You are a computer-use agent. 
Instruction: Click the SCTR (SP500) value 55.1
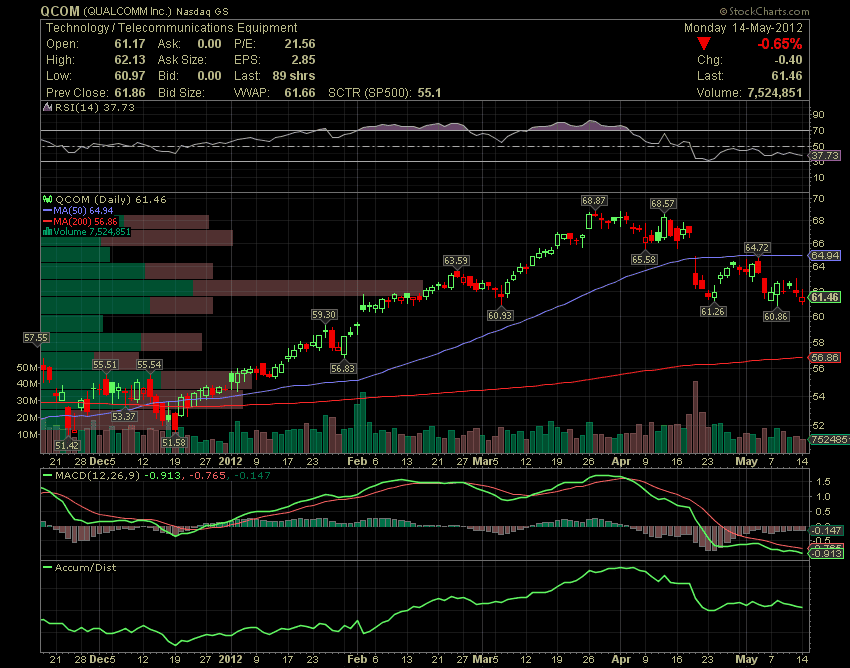click(x=429, y=93)
